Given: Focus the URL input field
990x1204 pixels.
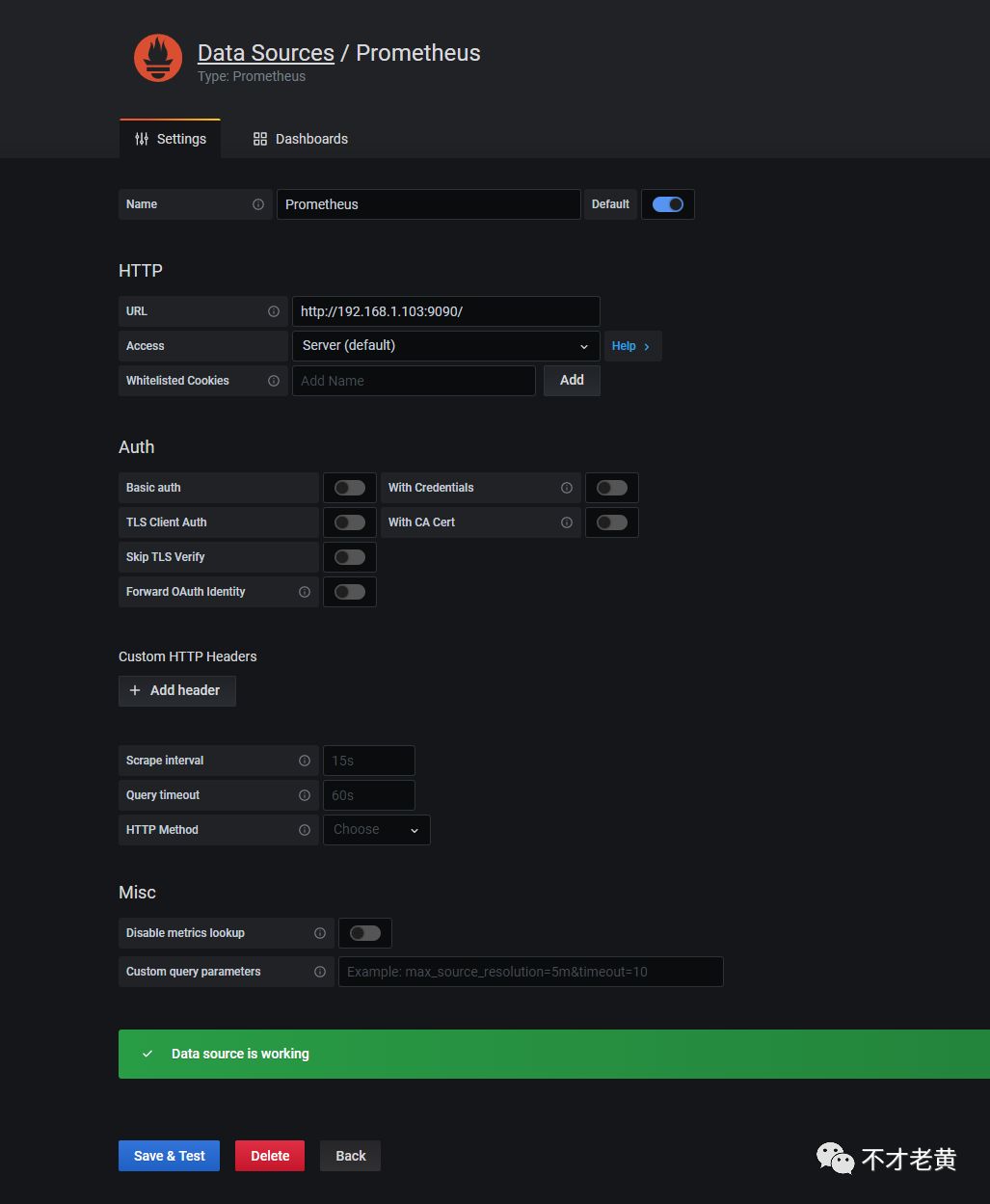Looking at the screenshot, I should (446, 311).
